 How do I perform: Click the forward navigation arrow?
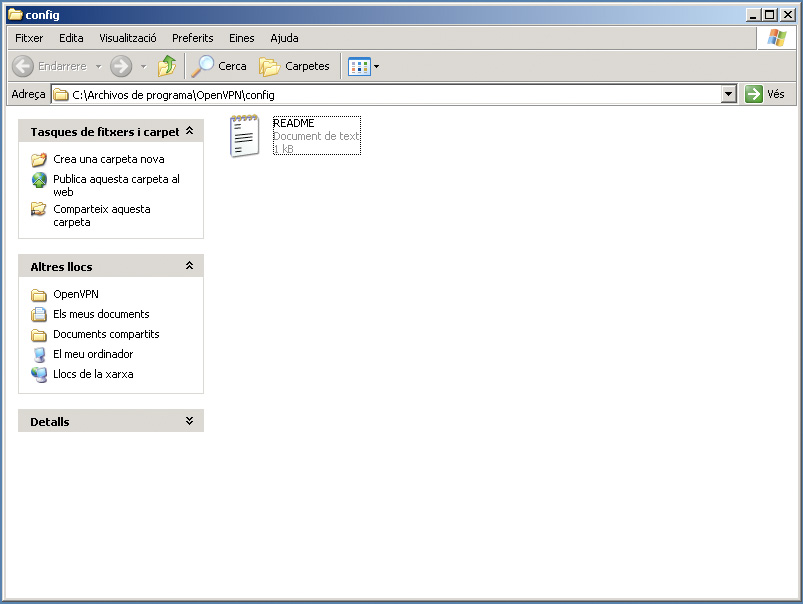pyautogui.click(x=121, y=66)
